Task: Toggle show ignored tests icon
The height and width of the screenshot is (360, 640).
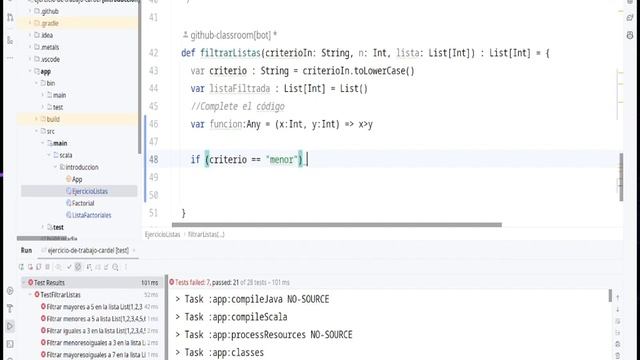Action: tap(78, 267)
